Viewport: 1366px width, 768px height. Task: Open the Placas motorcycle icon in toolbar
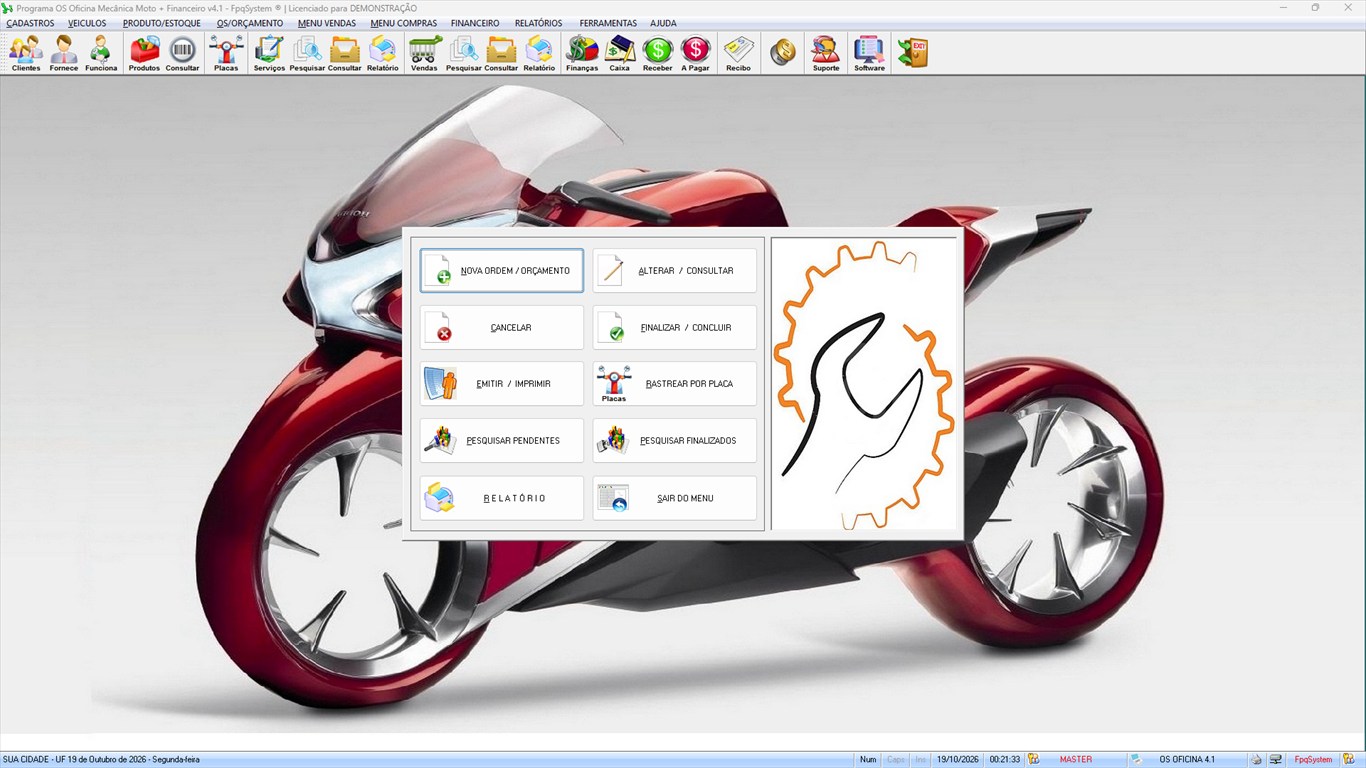(226, 53)
